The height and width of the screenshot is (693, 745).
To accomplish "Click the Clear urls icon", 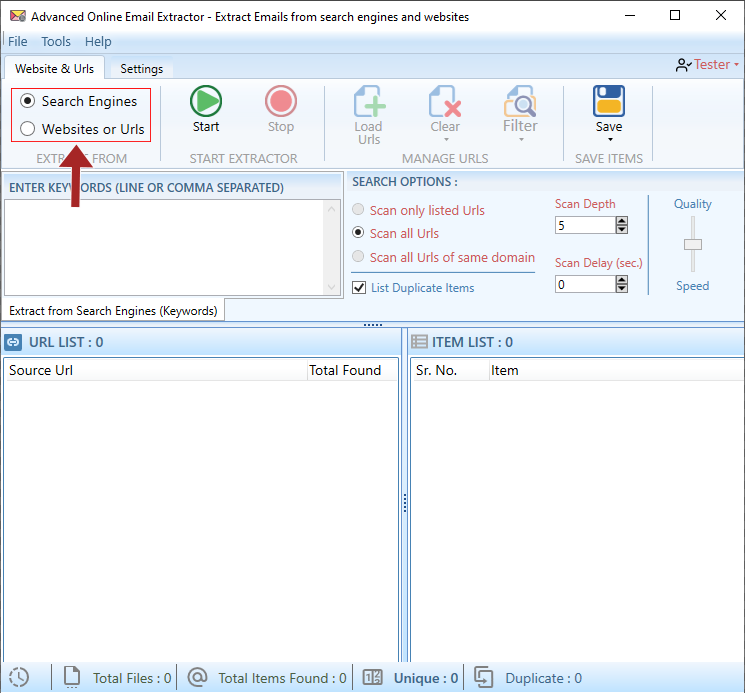I will pos(445,101).
